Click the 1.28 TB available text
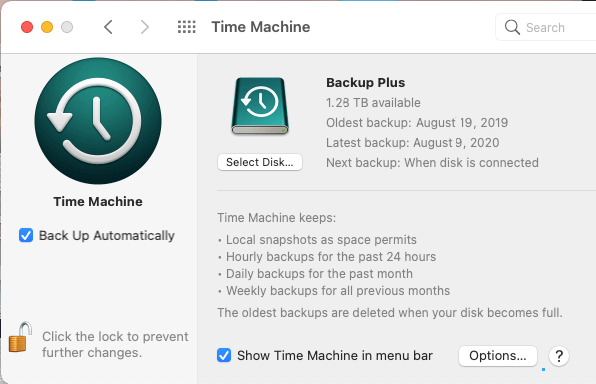Image resolution: width=596 pixels, height=384 pixels. pos(373,103)
